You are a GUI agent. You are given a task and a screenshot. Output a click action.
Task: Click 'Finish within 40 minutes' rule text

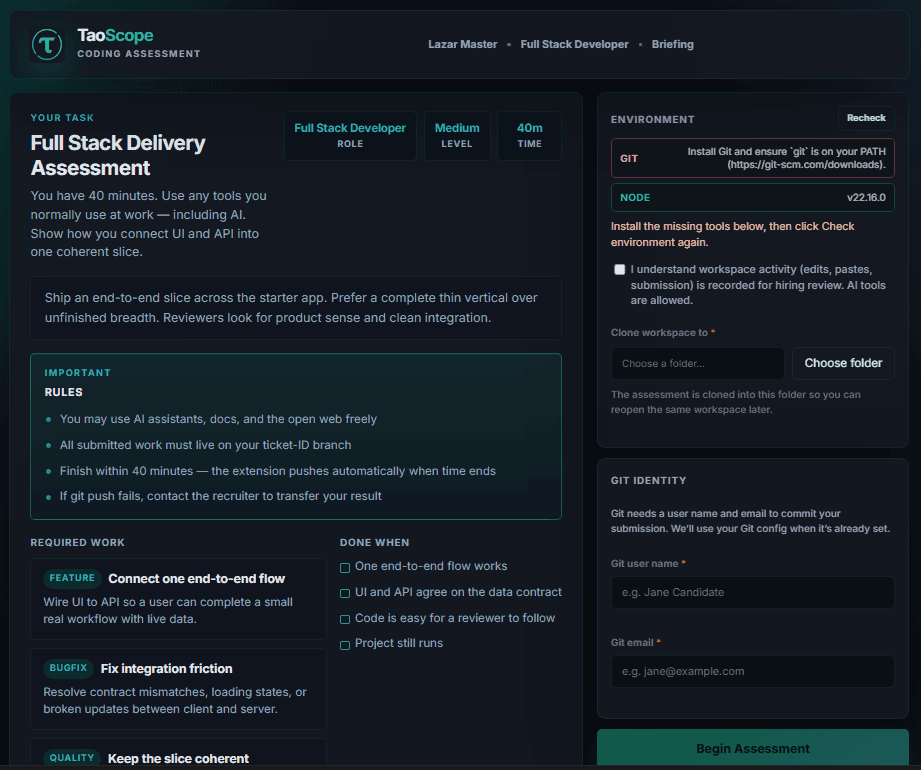277,471
